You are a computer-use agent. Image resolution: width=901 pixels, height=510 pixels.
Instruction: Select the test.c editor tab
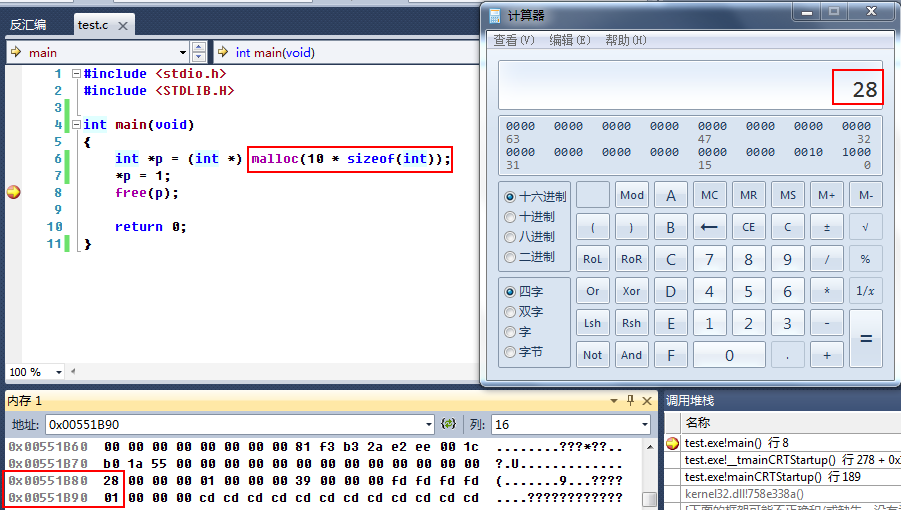pos(93,25)
